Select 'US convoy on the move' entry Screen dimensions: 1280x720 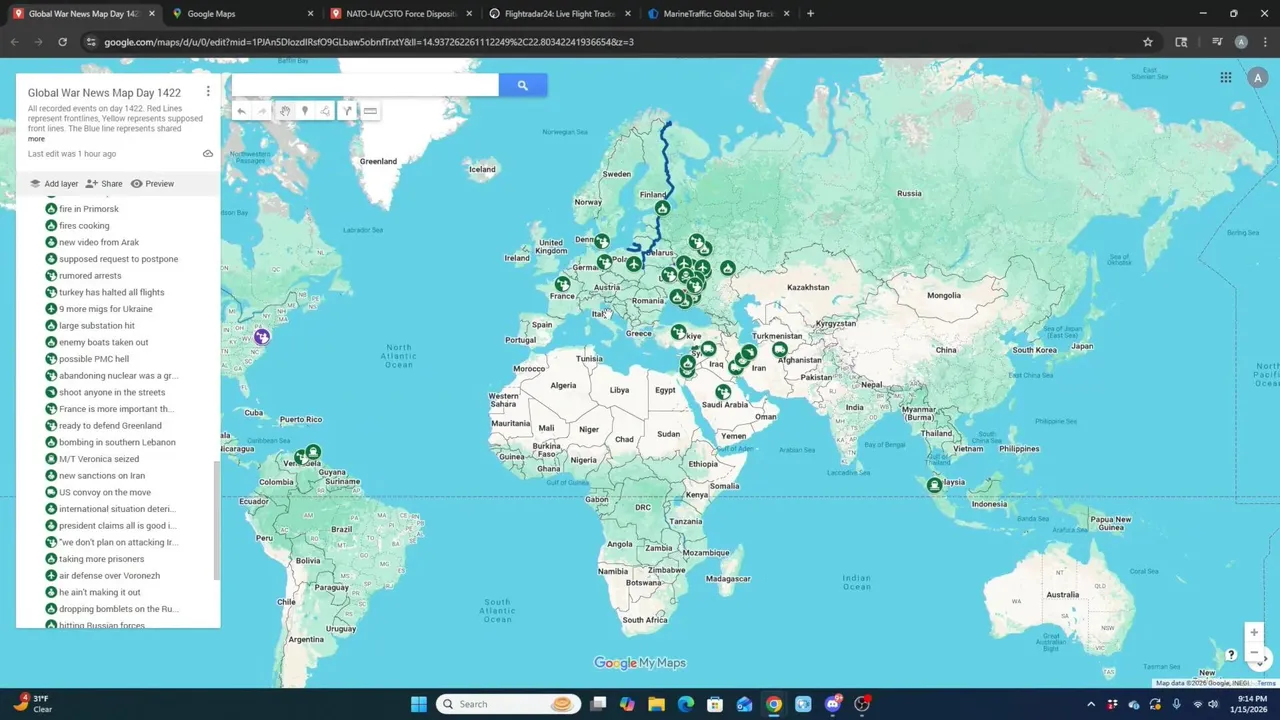point(104,492)
